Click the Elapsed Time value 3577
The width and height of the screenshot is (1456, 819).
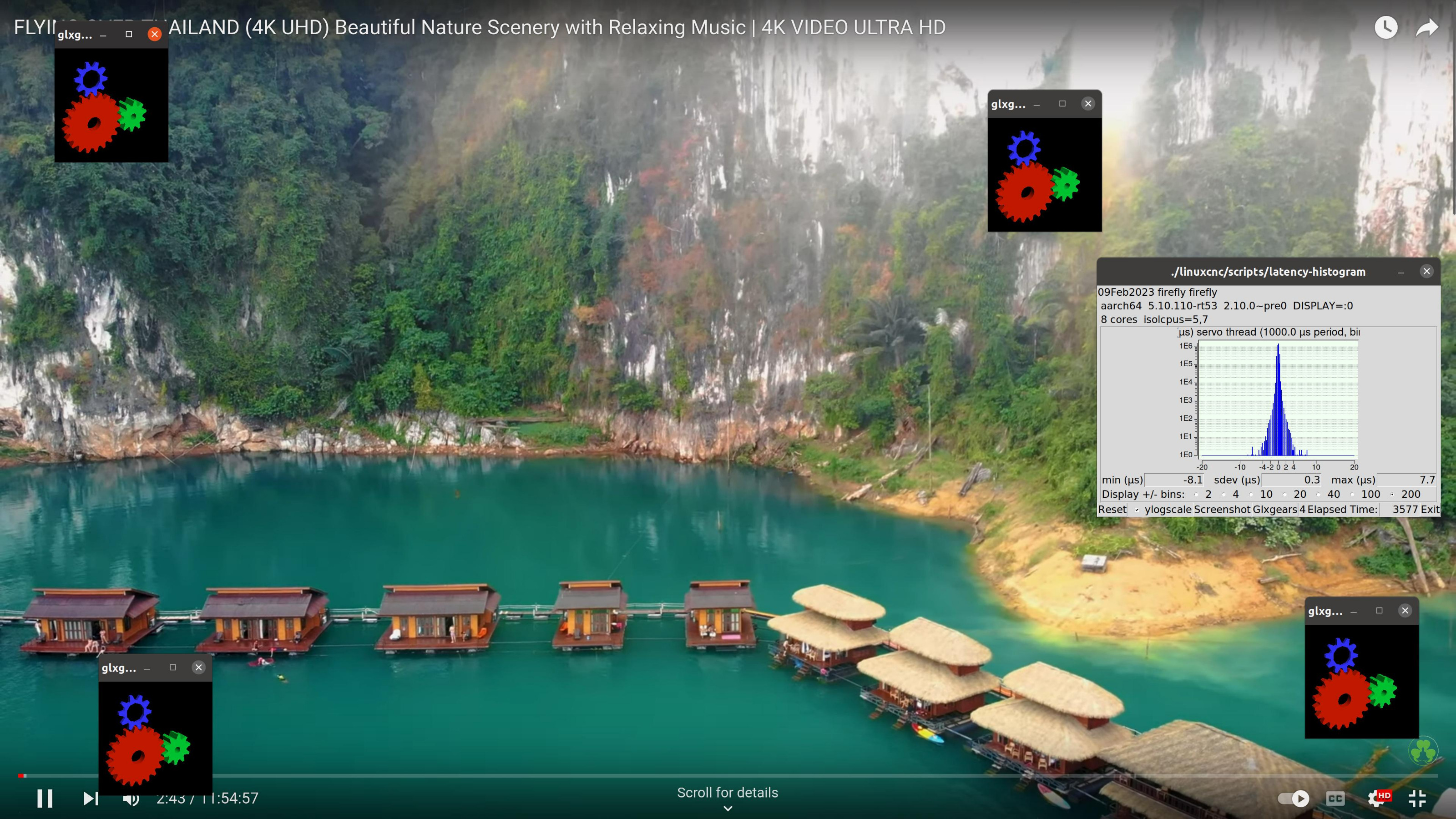pyautogui.click(x=1400, y=509)
